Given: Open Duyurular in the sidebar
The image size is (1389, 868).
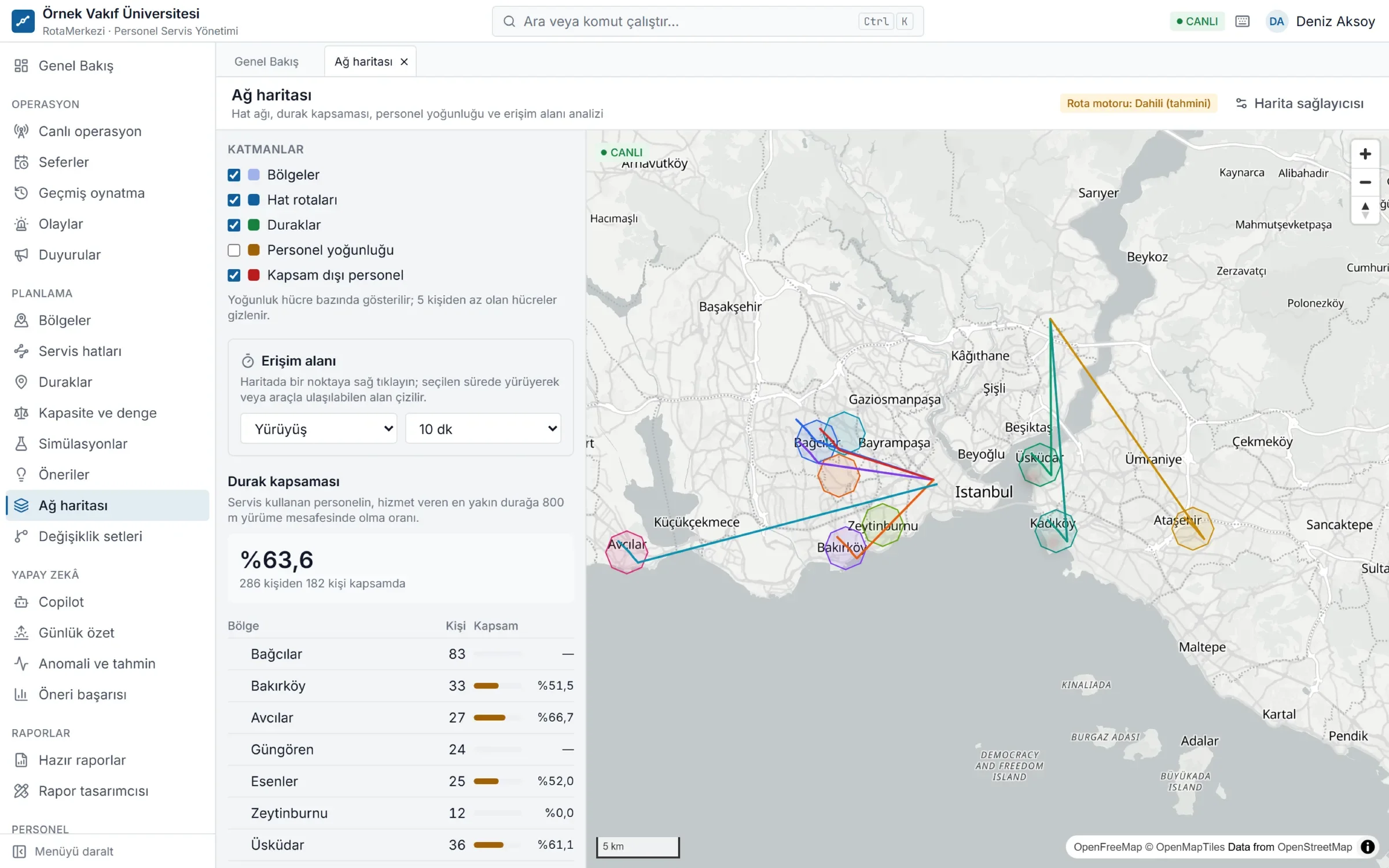Looking at the screenshot, I should click(x=108, y=255).
